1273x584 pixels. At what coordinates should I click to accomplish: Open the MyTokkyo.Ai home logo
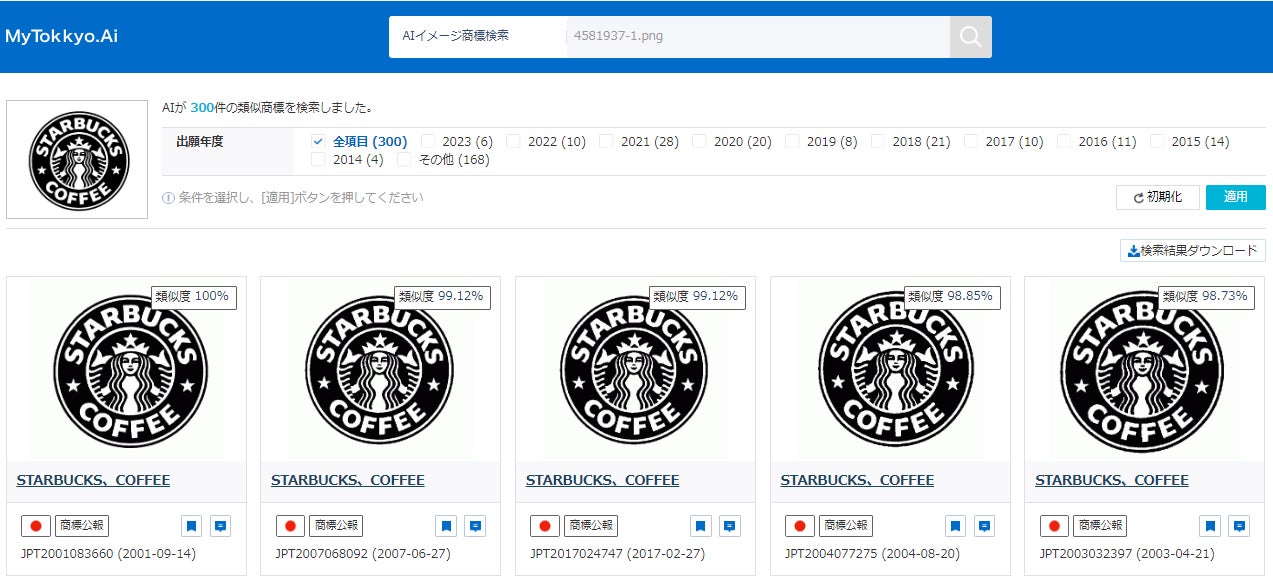tap(61, 36)
